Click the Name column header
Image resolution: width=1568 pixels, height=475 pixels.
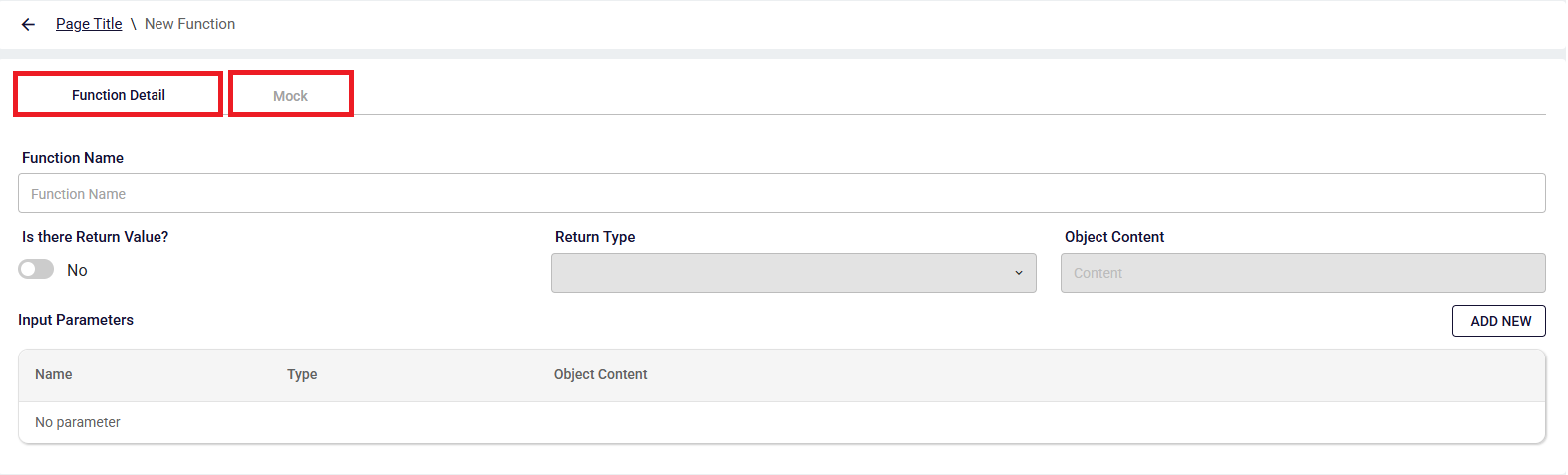54,374
